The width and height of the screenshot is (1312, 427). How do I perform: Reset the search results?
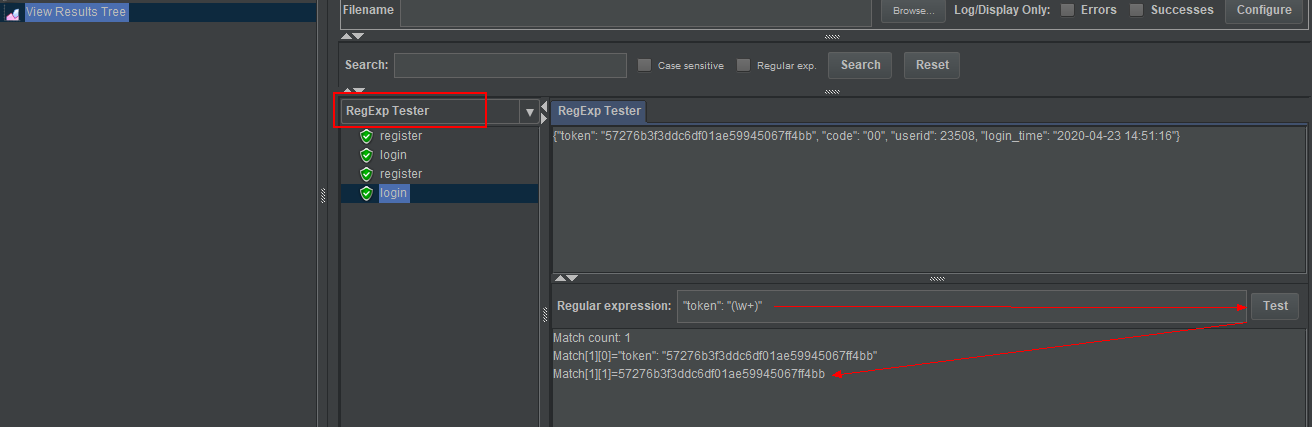pos(932,65)
